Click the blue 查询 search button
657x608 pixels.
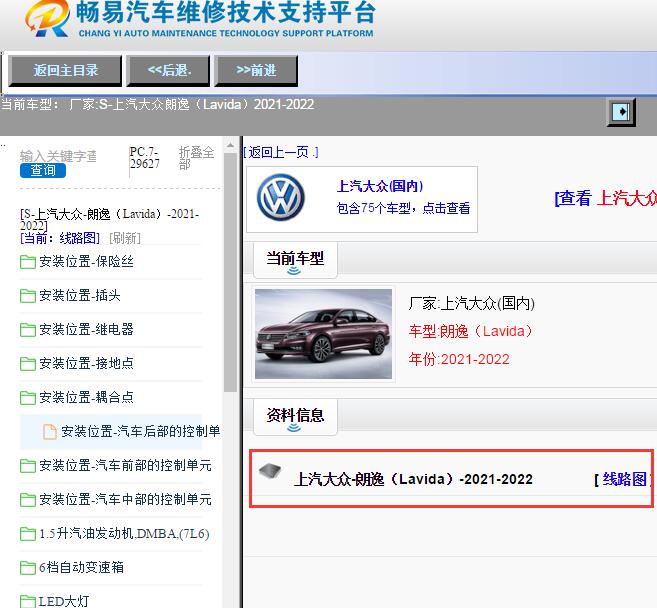coord(43,171)
